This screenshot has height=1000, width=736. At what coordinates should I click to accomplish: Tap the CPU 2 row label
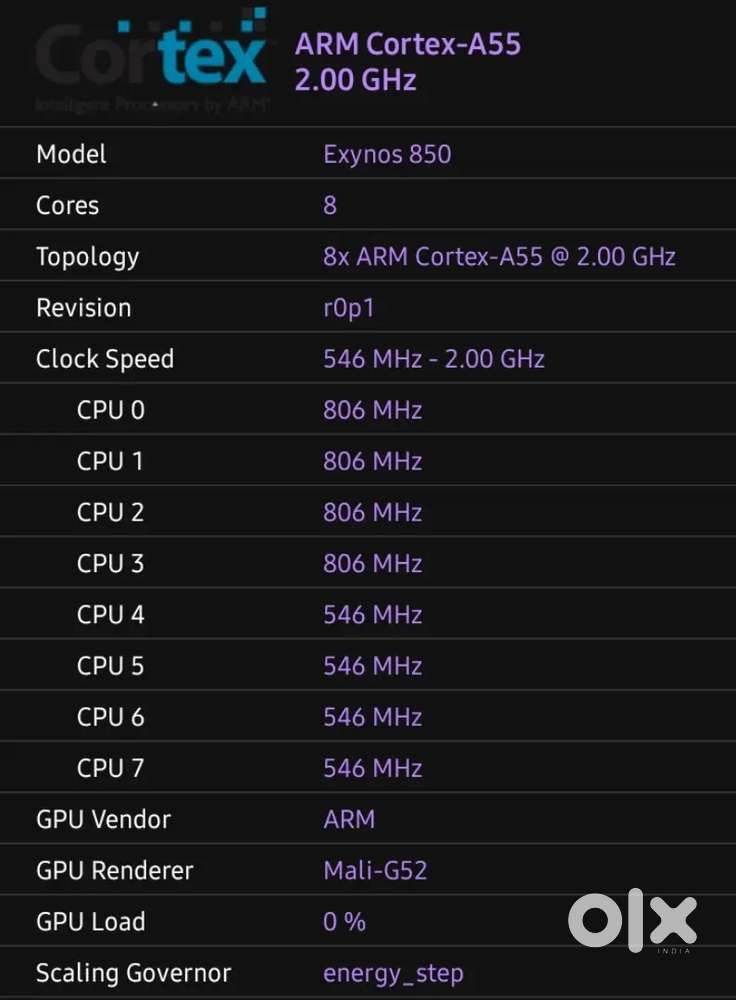tap(110, 512)
